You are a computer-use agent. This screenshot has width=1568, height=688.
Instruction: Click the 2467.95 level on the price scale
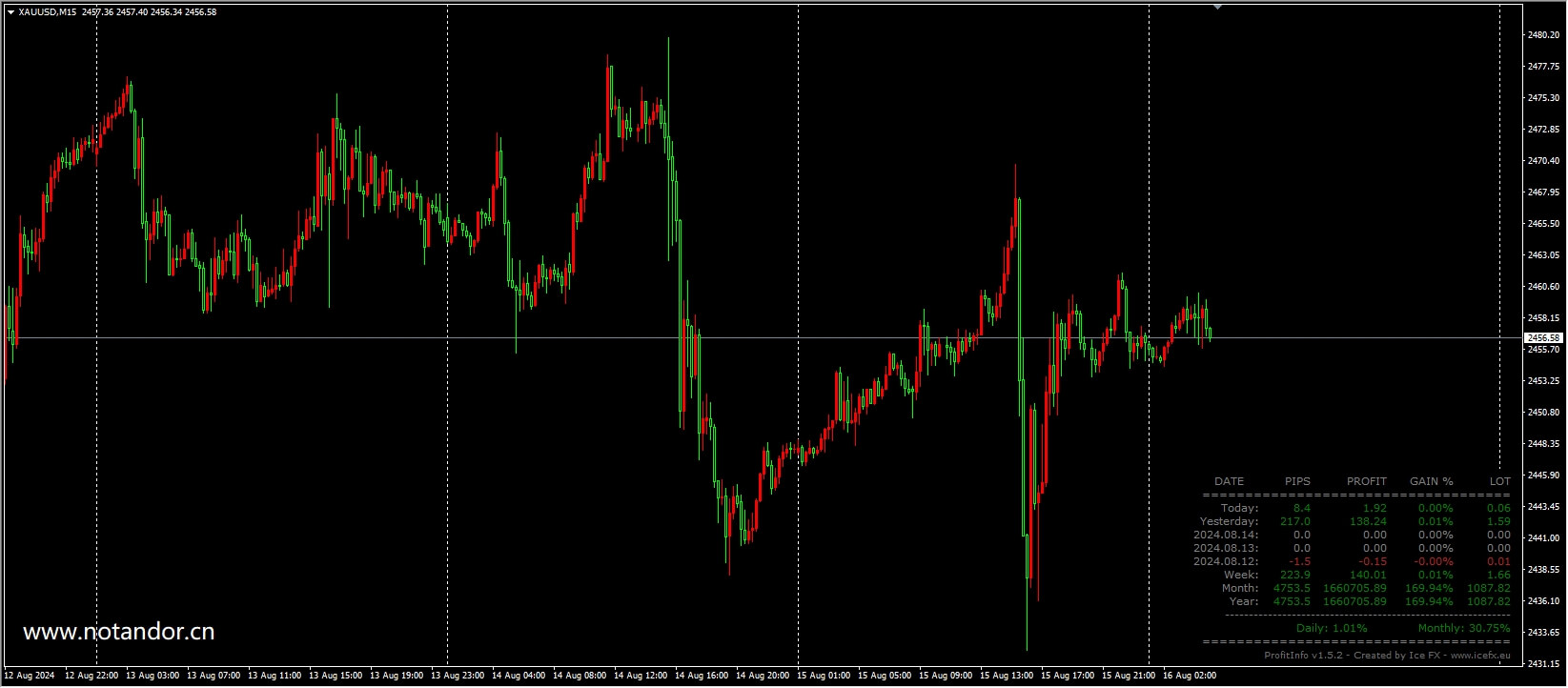(x=1543, y=192)
